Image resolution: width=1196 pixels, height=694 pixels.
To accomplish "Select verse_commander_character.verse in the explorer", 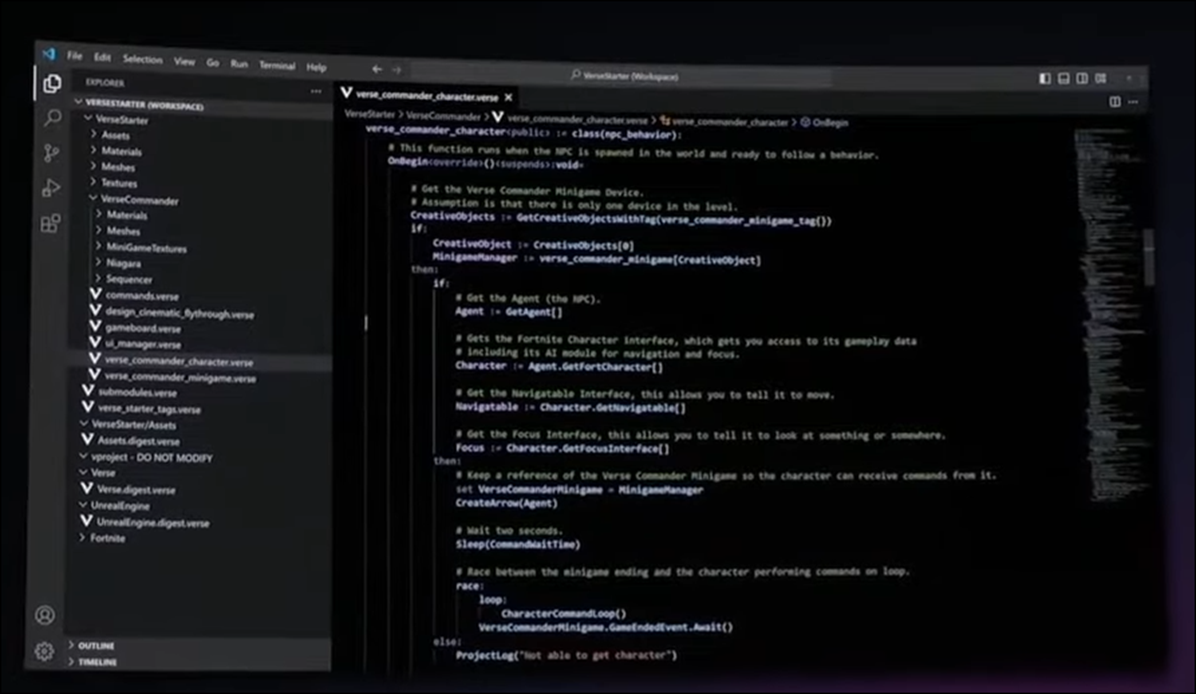I will pos(179,361).
